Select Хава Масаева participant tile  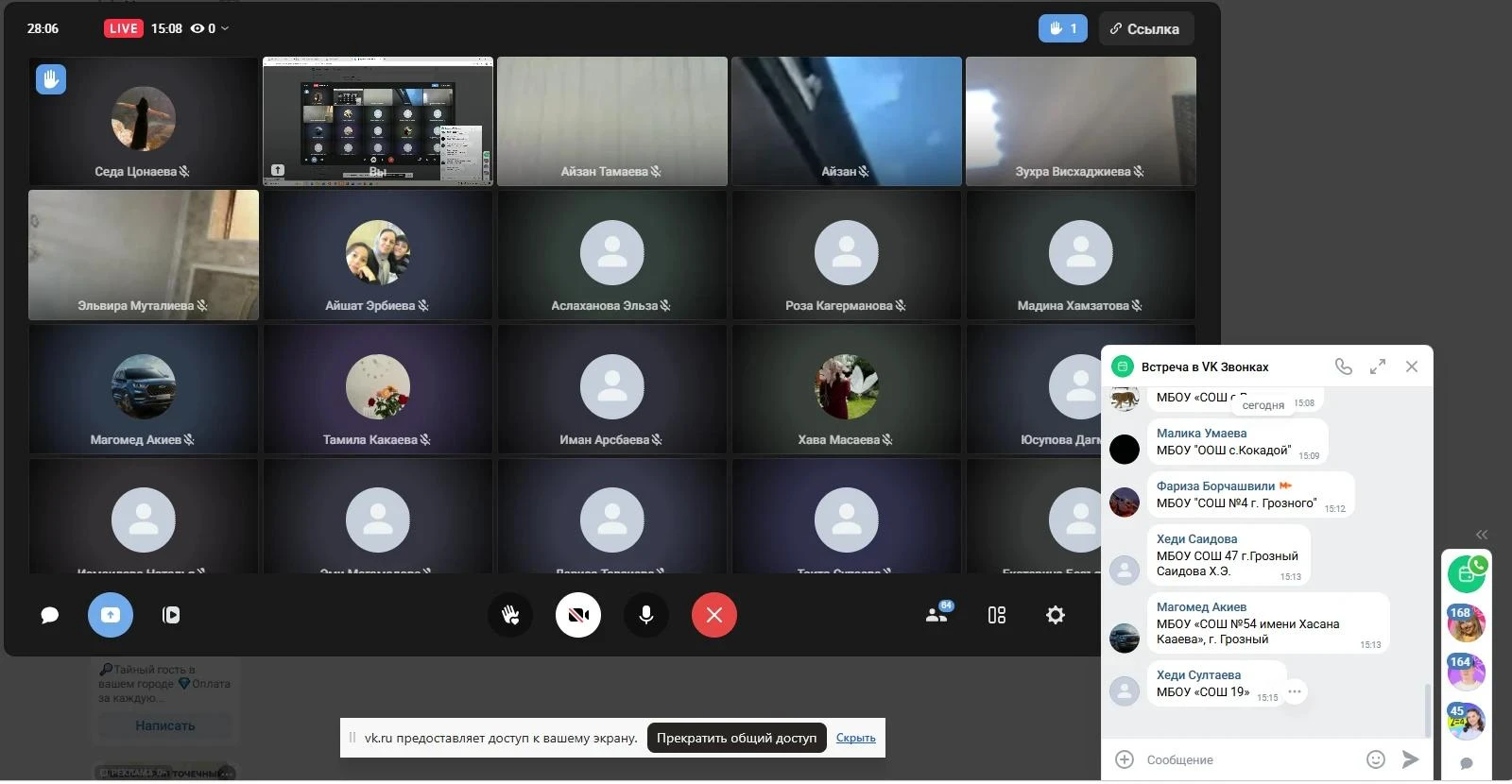coord(846,389)
